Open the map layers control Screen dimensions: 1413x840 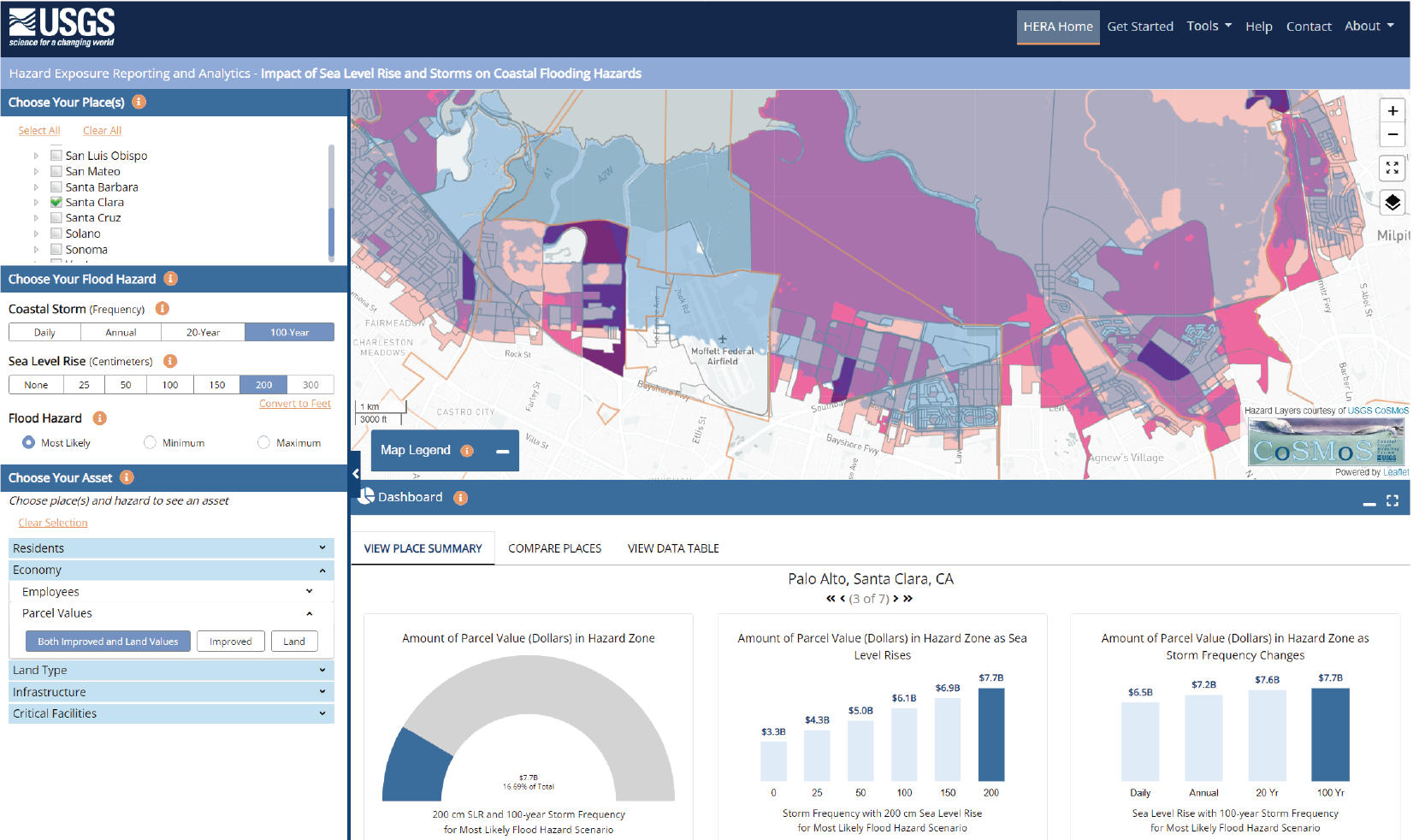coord(1392,203)
